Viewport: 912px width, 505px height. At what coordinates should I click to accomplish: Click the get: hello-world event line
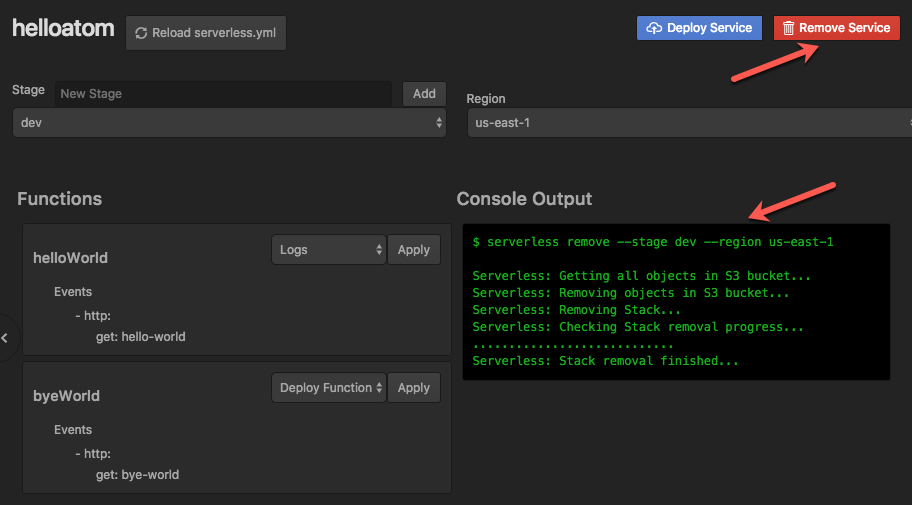tap(141, 337)
